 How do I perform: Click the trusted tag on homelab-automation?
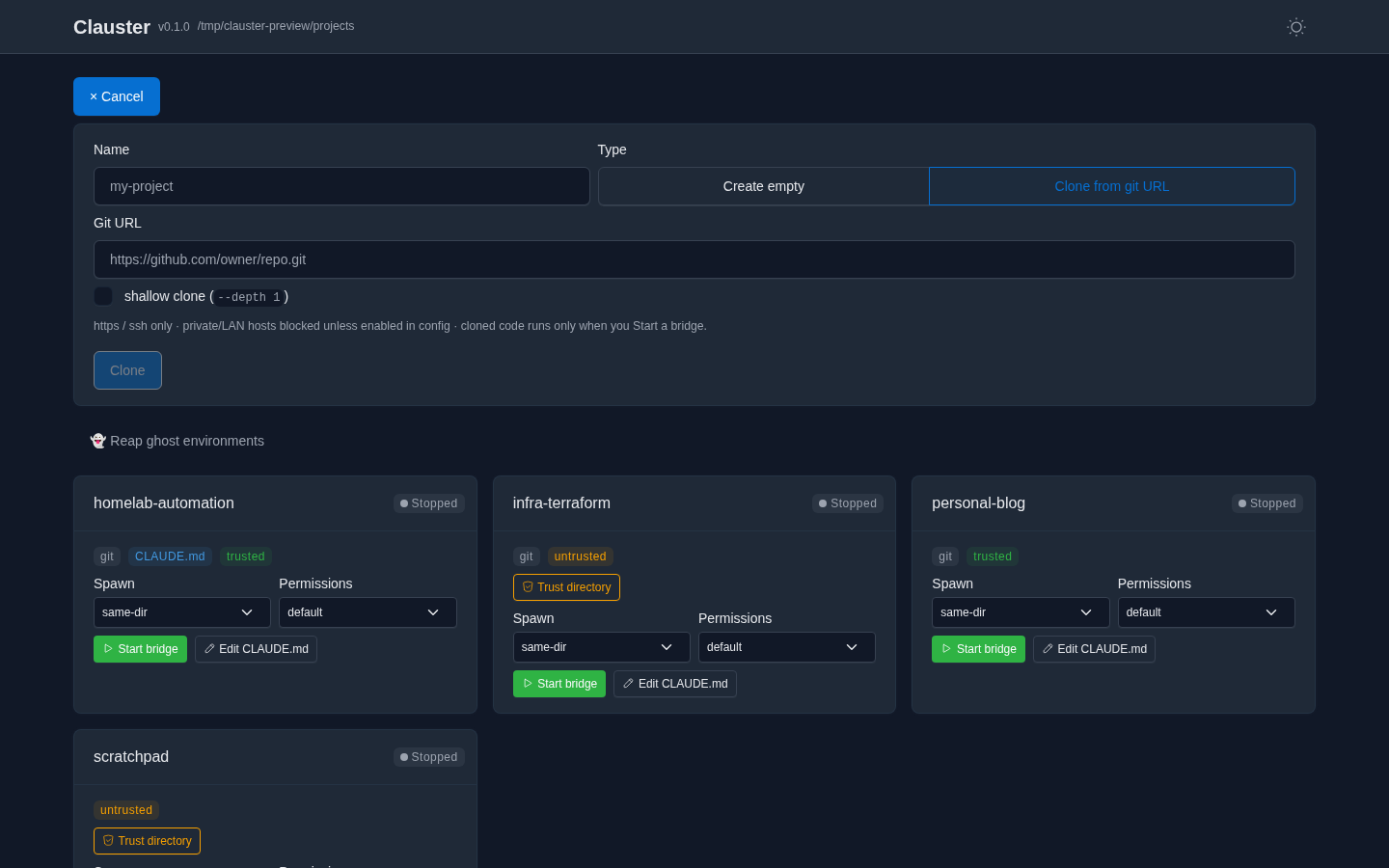246,556
